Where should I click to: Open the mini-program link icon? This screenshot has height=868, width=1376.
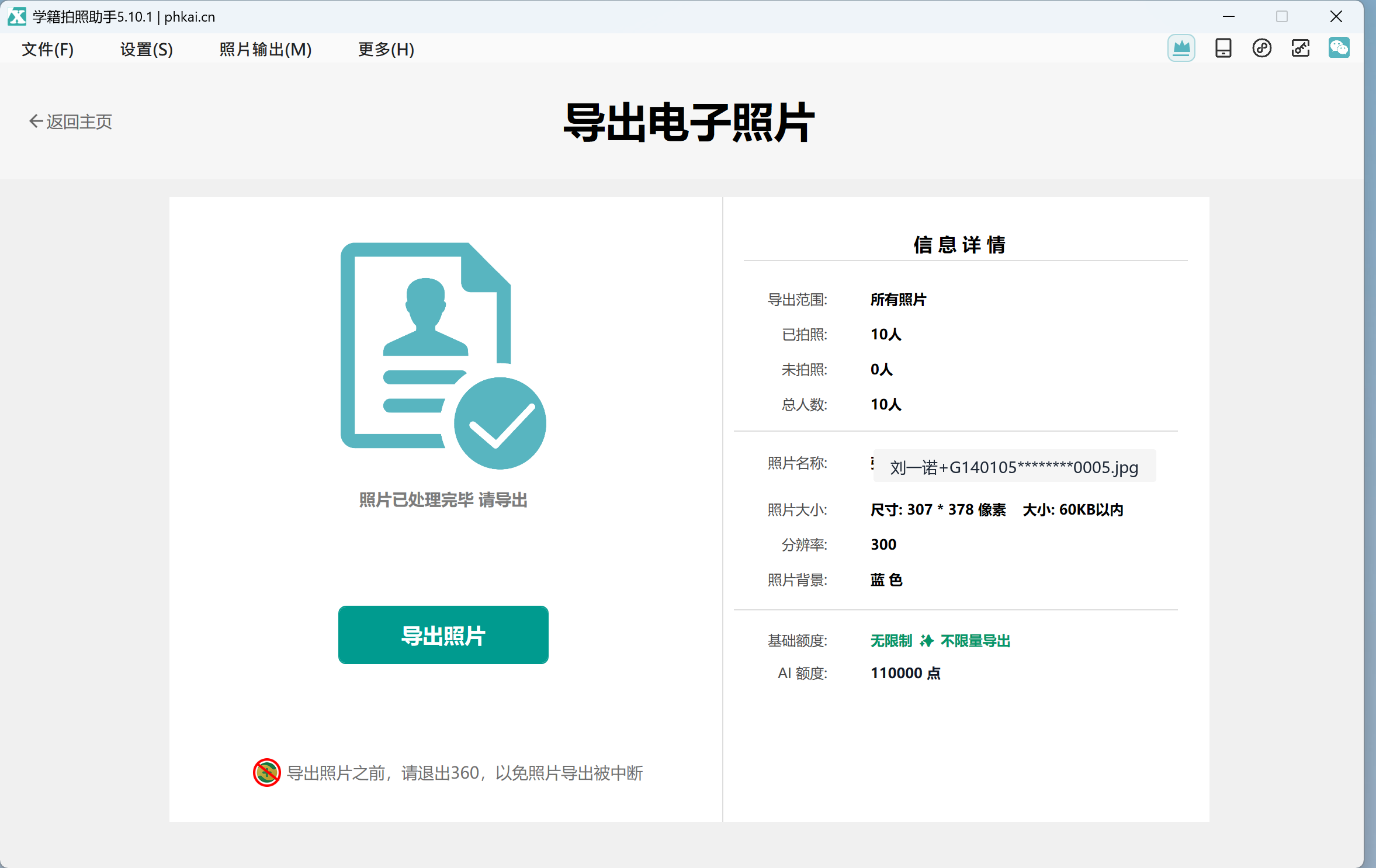(1261, 48)
